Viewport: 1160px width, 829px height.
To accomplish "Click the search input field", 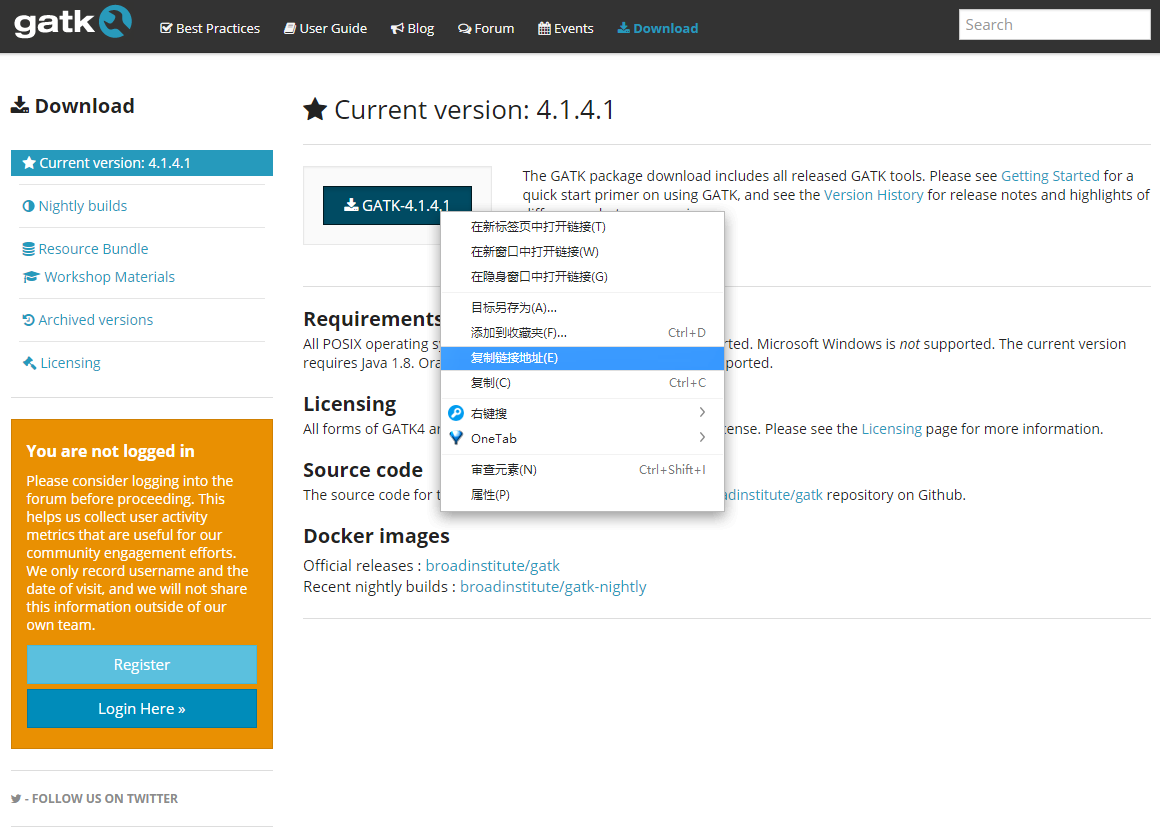I will tap(1054, 25).
